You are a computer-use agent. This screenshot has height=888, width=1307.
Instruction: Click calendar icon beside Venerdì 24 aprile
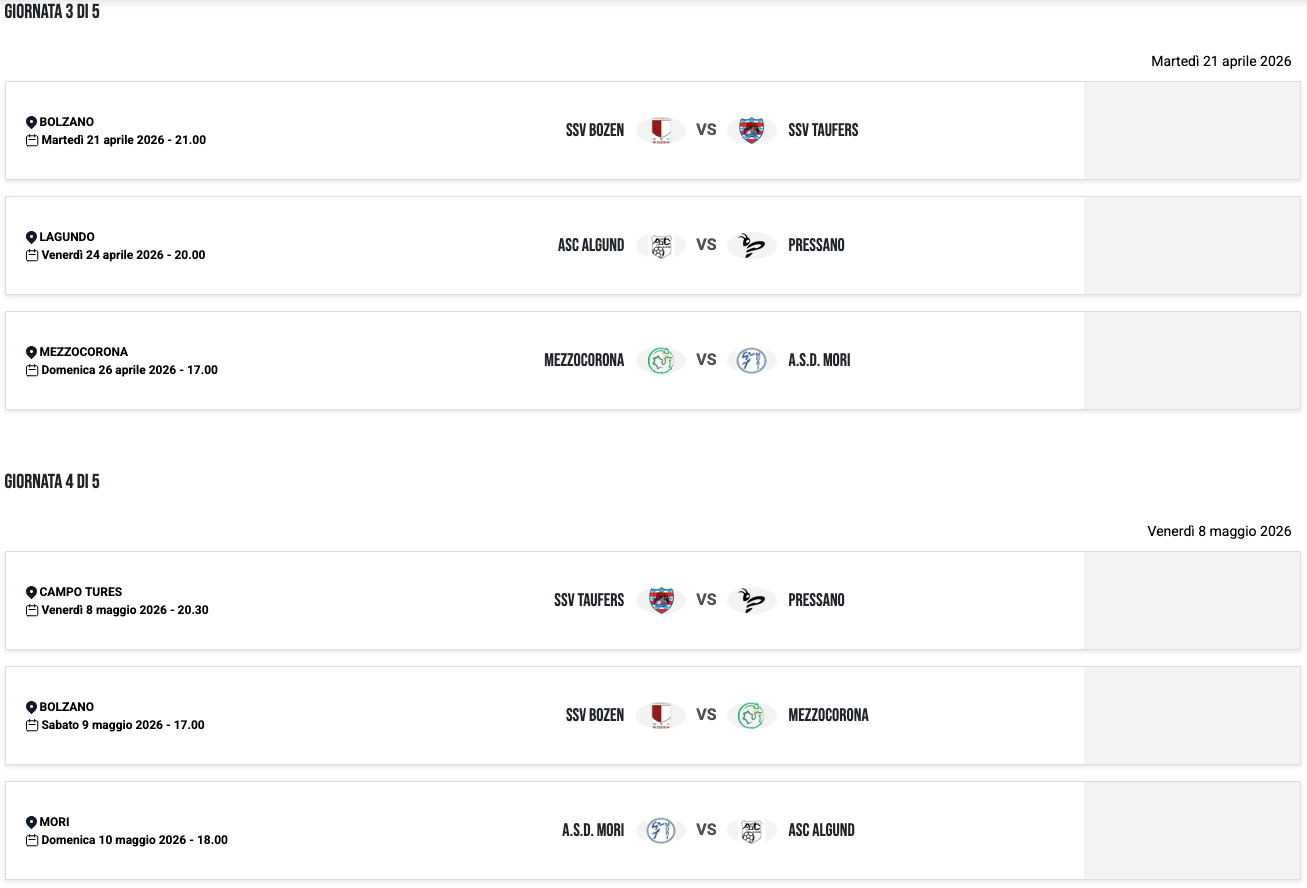[32, 255]
